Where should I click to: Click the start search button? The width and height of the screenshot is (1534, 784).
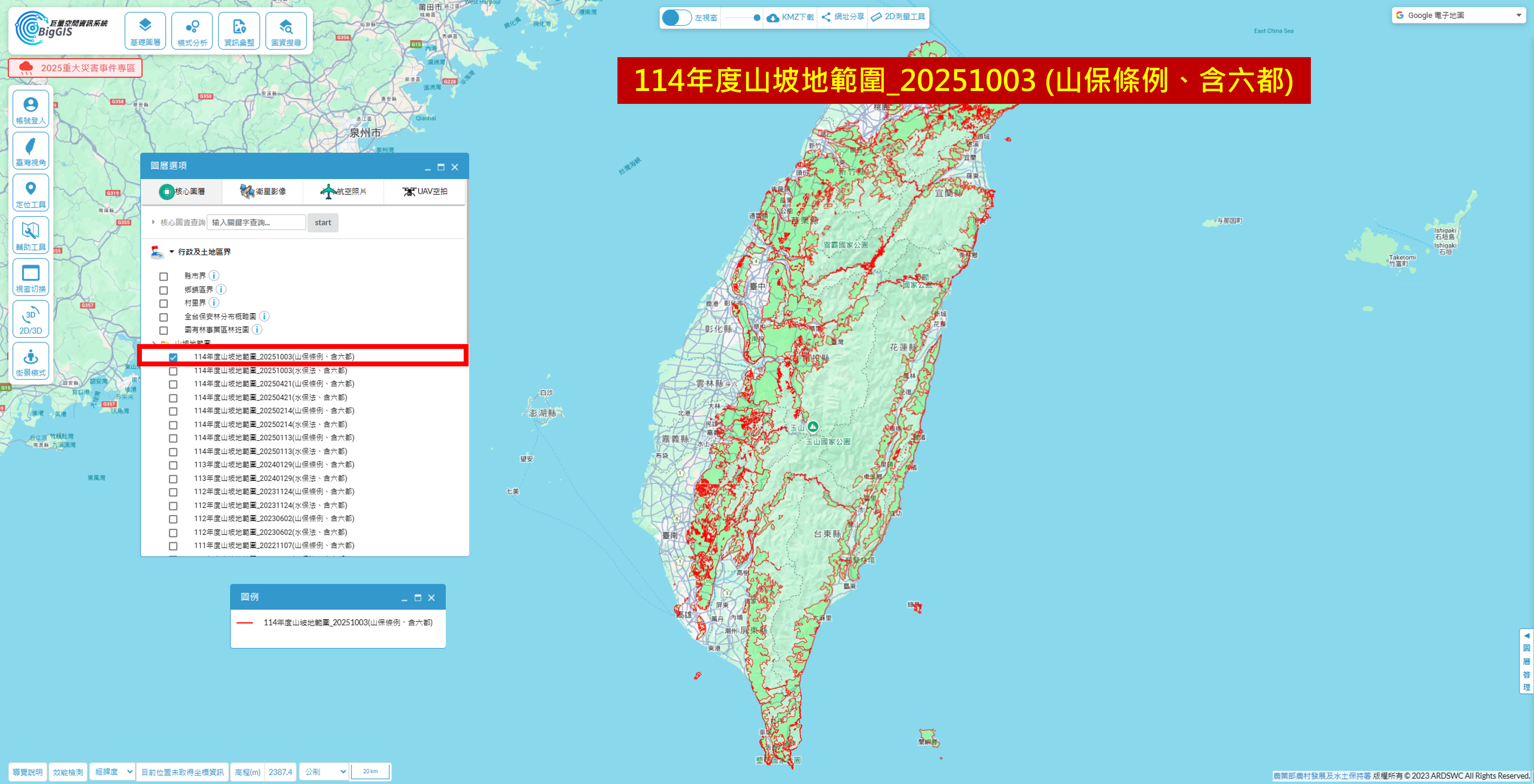coord(323,223)
